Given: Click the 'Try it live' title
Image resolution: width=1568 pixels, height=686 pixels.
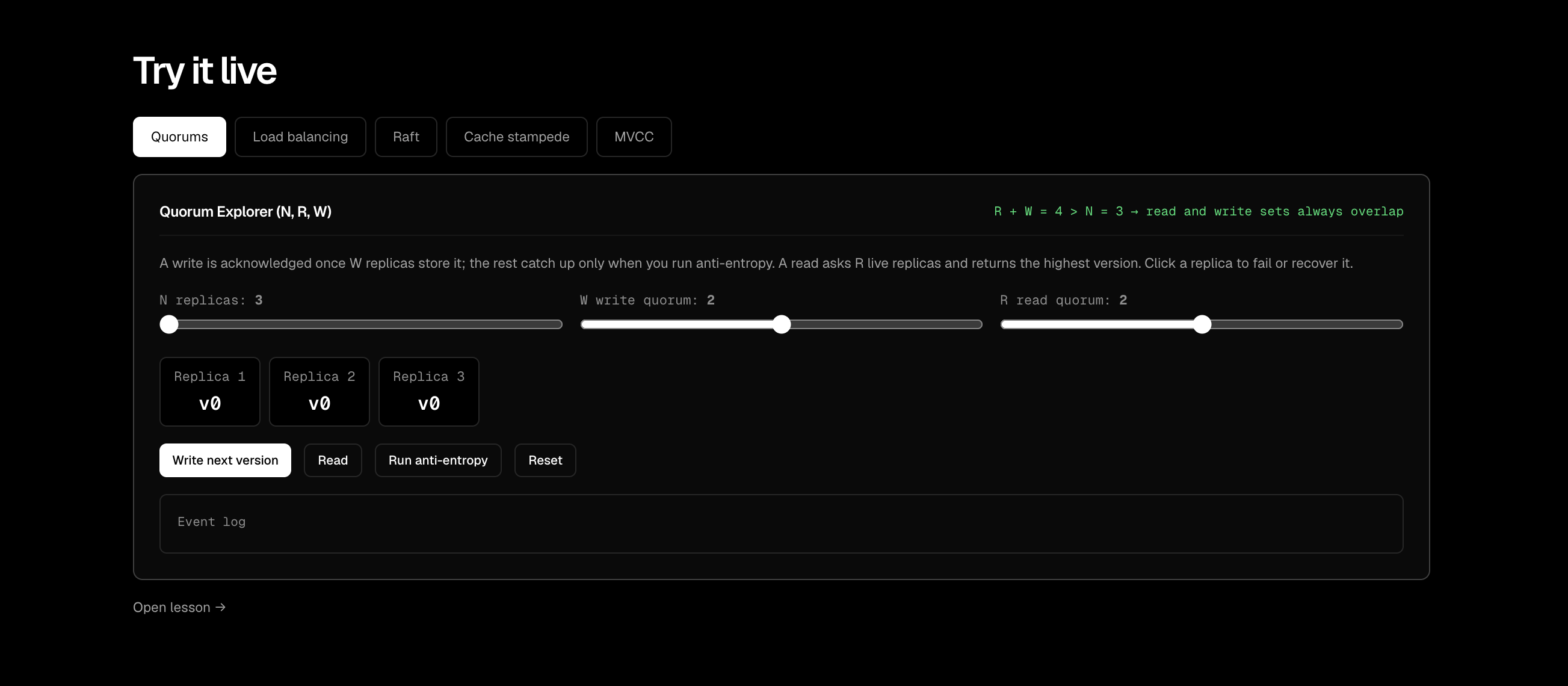Looking at the screenshot, I should pyautogui.click(x=205, y=70).
